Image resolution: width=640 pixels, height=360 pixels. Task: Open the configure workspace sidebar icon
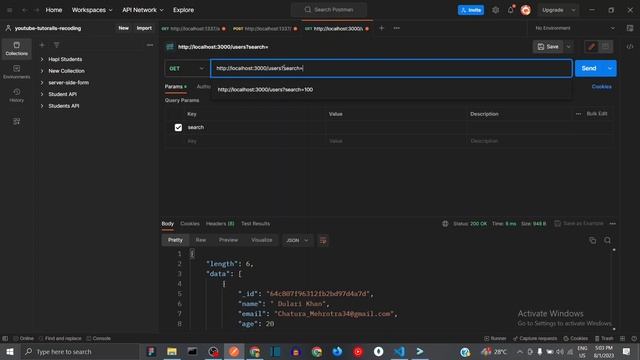click(x=16, y=121)
